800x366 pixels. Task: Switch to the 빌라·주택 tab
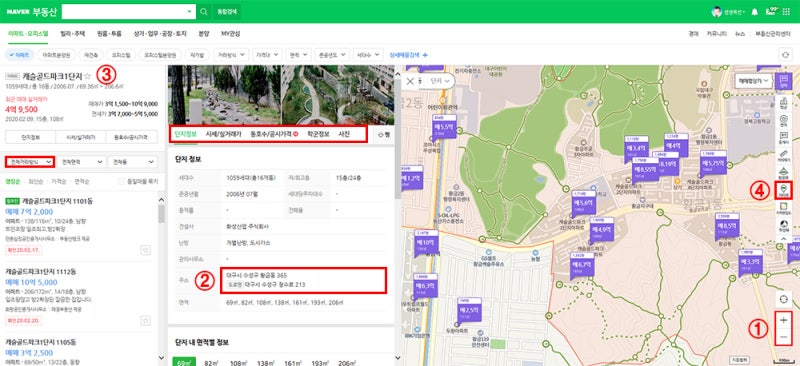point(72,34)
